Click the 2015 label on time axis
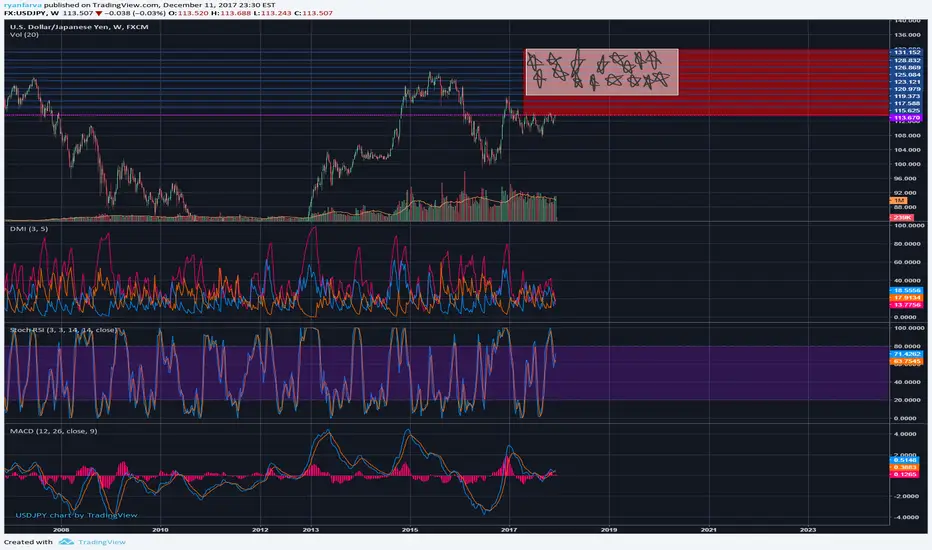The width and height of the screenshot is (932, 550). (x=409, y=529)
